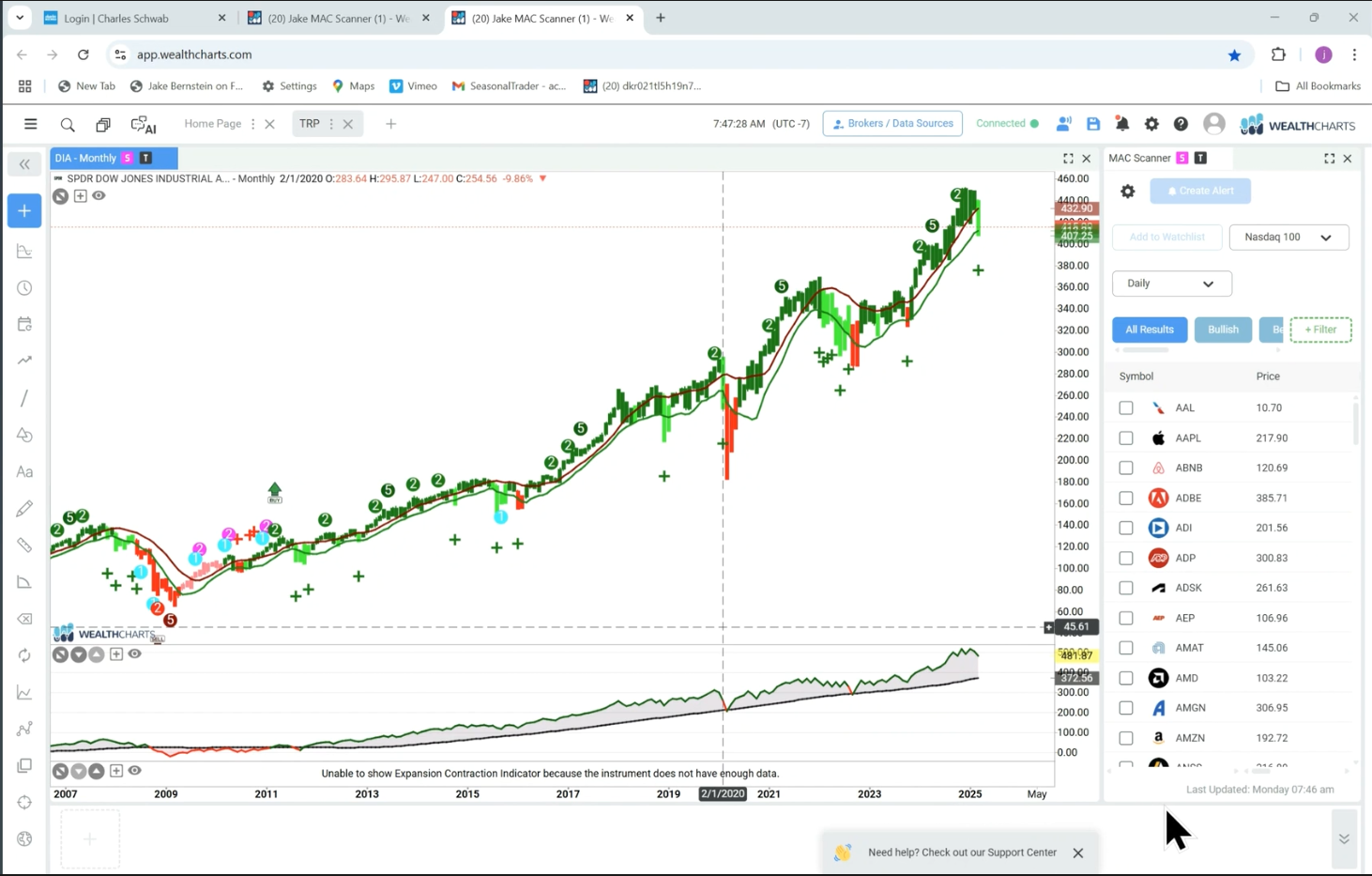The height and width of the screenshot is (876, 1372).
Task: Open the symbol search magnifier
Action: tap(68, 124)
